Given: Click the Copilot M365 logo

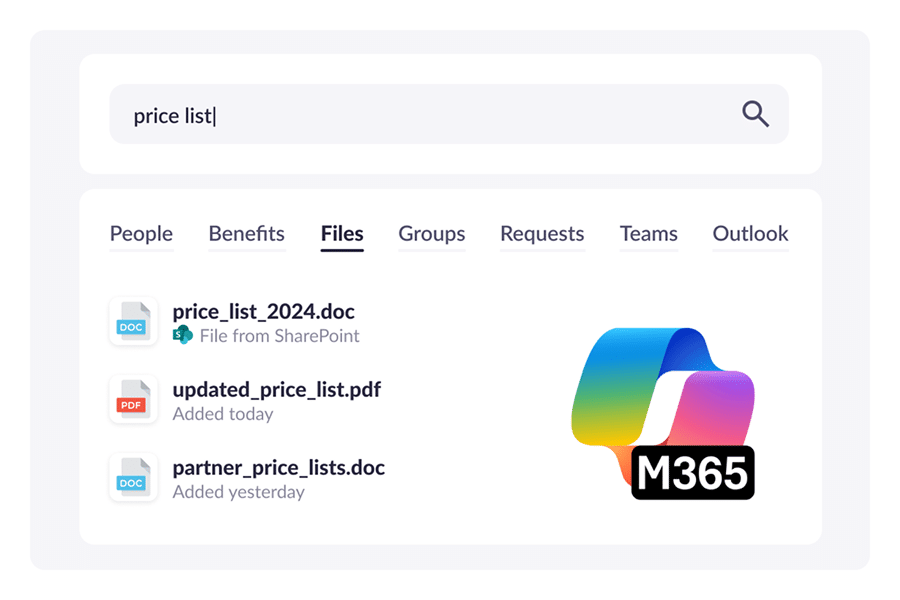Looking at the screenshot, I should 663,413.
